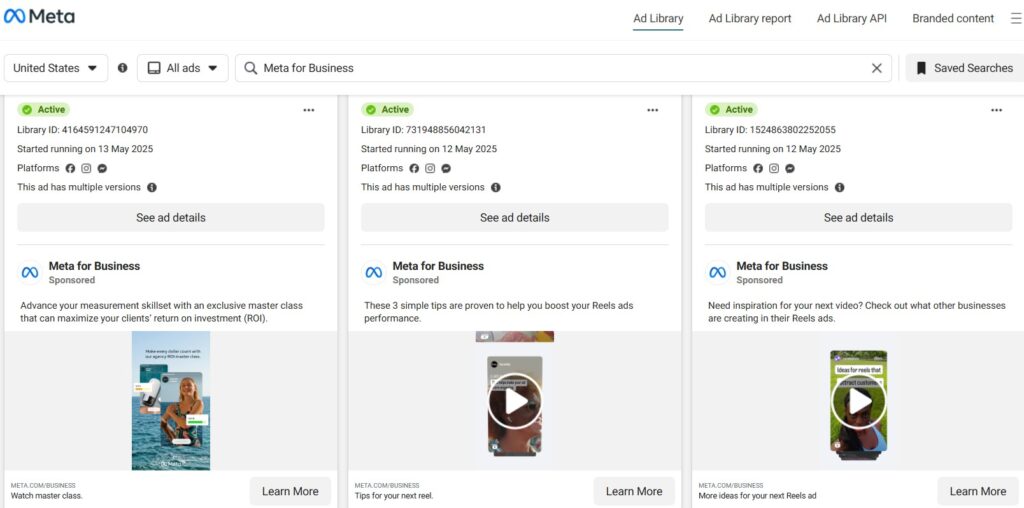See ad details for ad 4164591247104970
The width and height of the screenshot is (1024, 508).
click(x=170, y=217)
